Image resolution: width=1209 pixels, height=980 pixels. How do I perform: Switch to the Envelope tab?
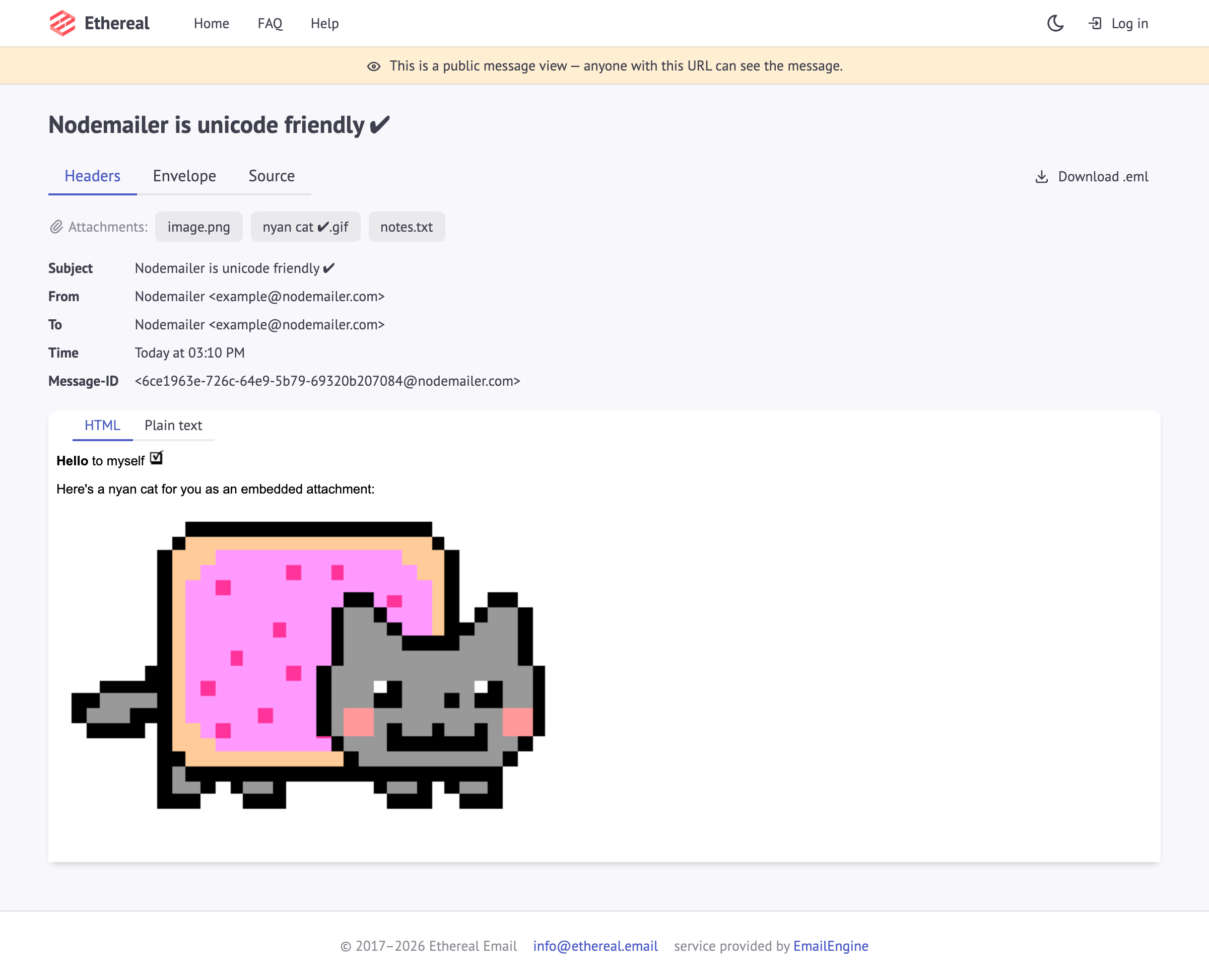tap(184, 176)
